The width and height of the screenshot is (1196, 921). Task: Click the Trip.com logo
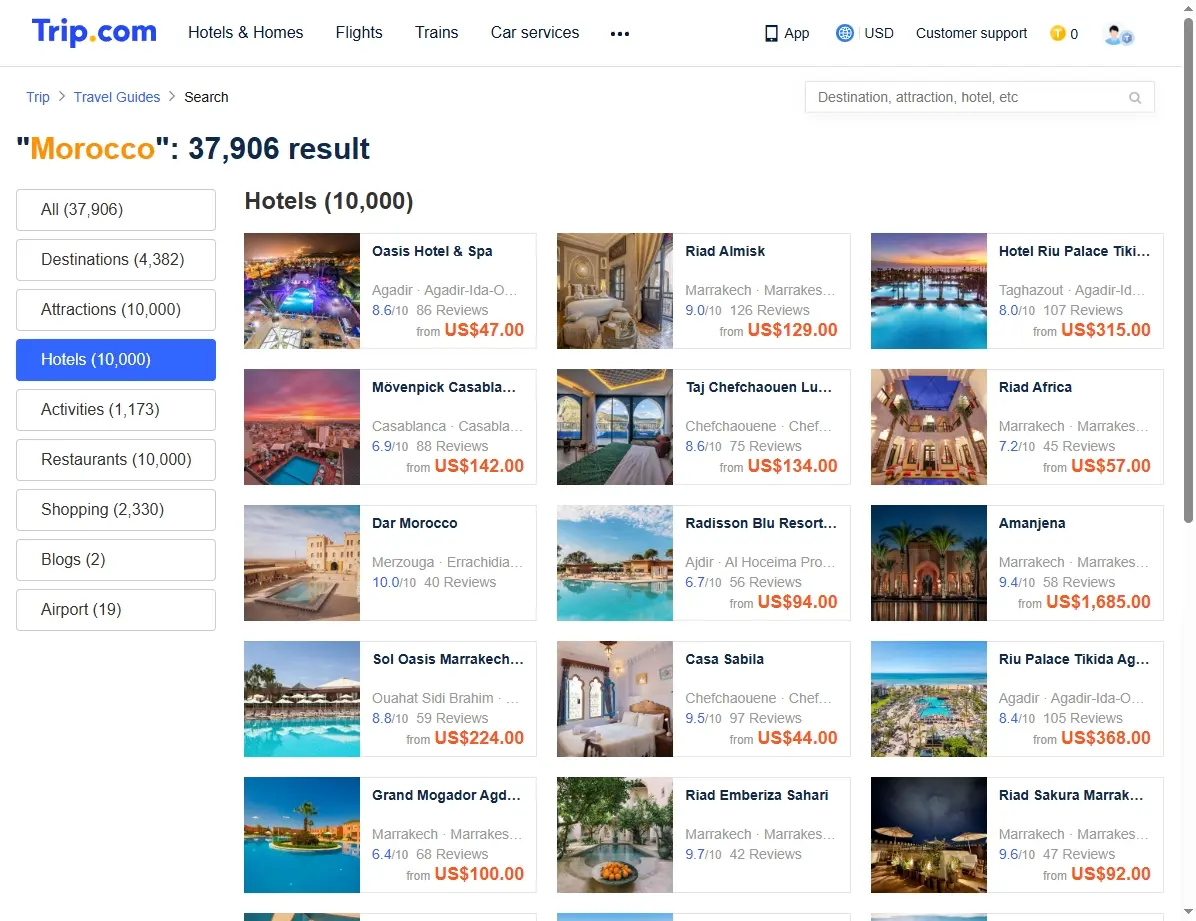[x=94, y=32]
